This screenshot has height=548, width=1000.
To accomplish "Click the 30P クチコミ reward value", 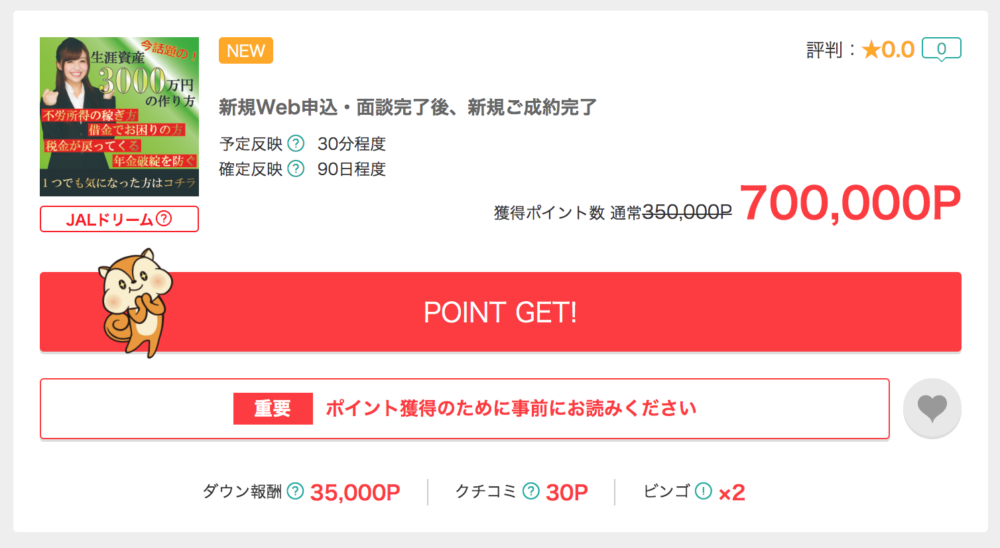I will [567, 492].
